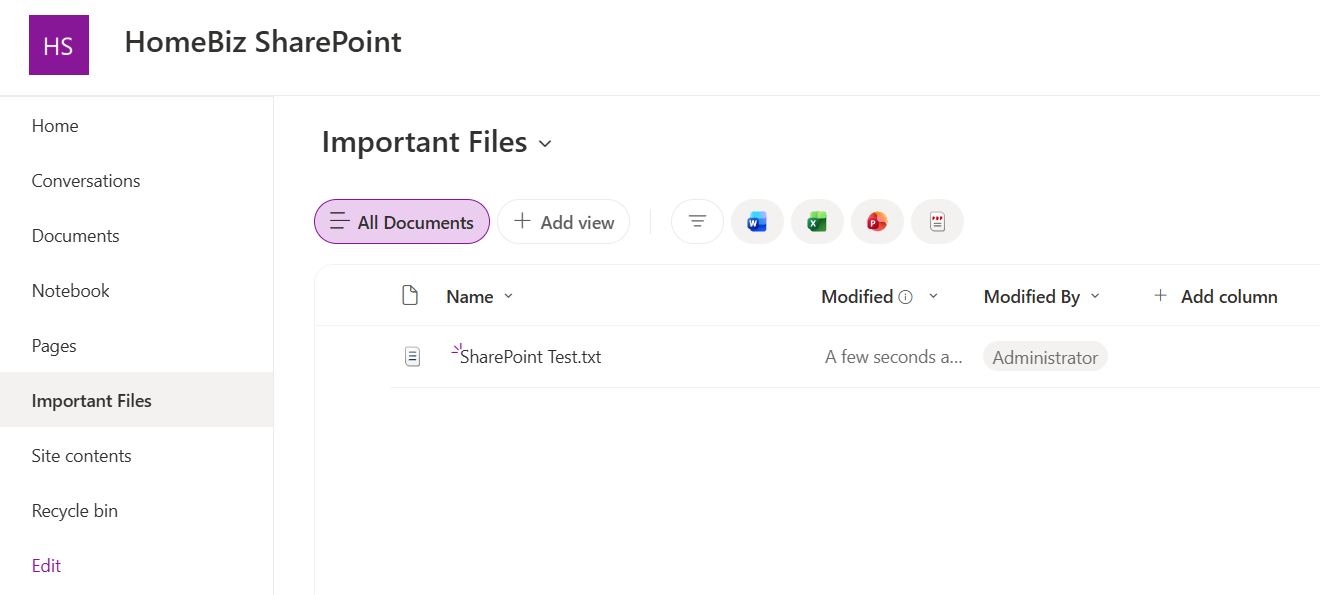Click the HomeBiz SharePoint site title
The width and height of the screenshot is (1320, 595).
(x=263, y=42)
